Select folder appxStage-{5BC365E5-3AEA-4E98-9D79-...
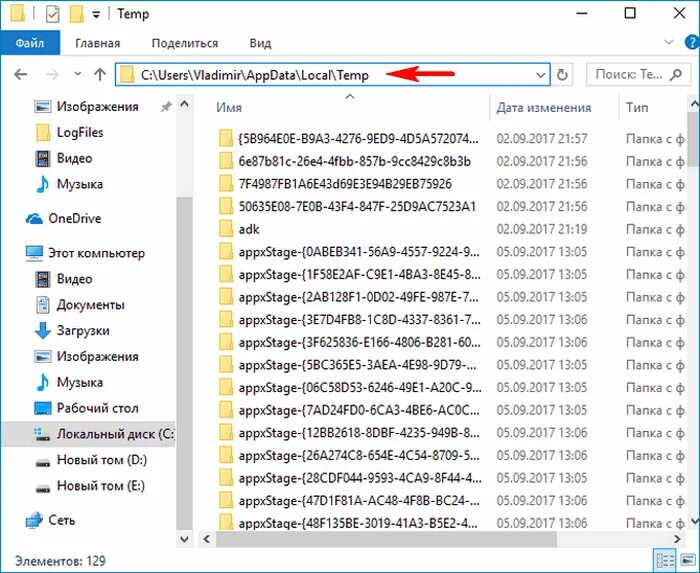 347,365
